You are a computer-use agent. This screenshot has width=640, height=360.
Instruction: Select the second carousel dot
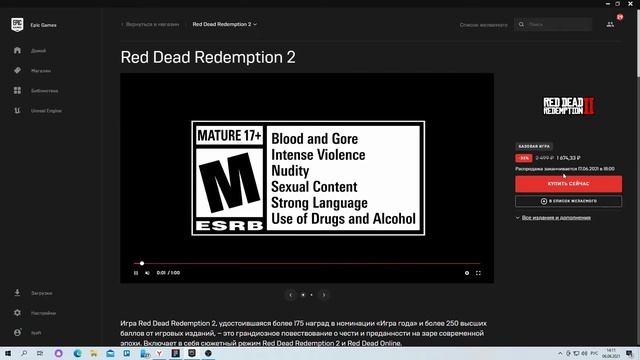311,295
